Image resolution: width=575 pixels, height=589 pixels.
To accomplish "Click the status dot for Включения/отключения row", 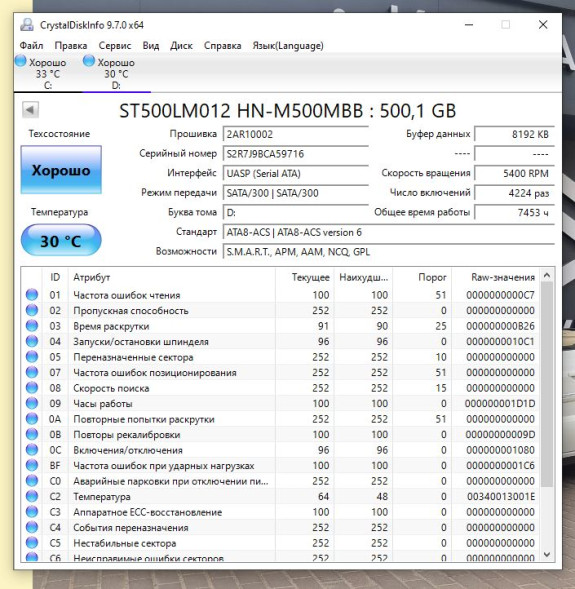I will tap(32, 450).
